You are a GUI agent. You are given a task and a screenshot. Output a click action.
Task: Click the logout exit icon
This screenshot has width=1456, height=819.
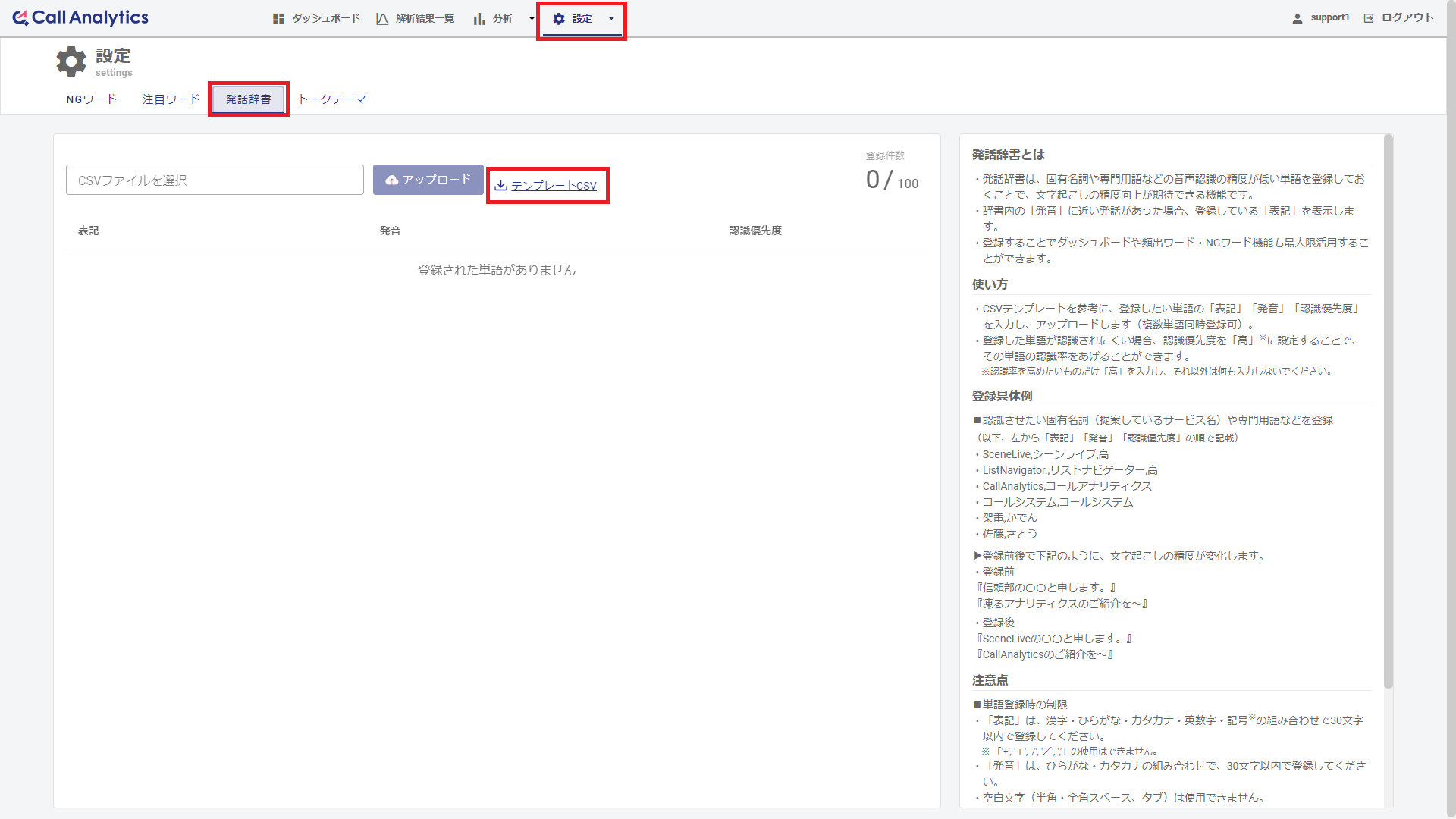coord(1369,18)
